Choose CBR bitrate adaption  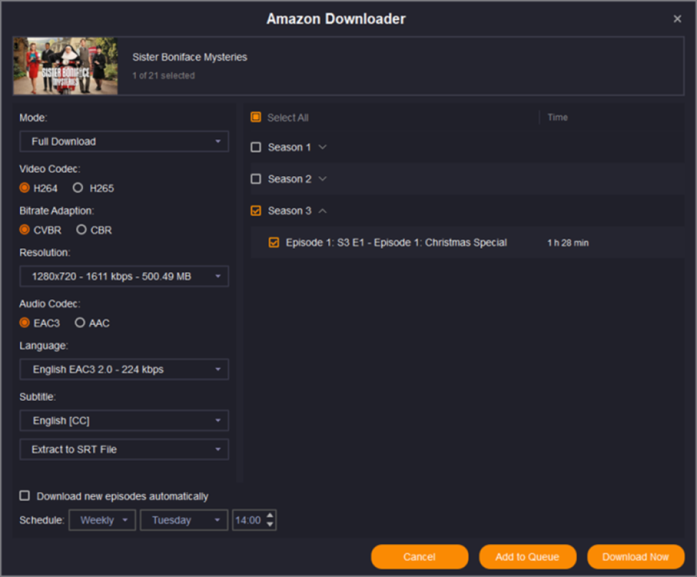[80, 230]
